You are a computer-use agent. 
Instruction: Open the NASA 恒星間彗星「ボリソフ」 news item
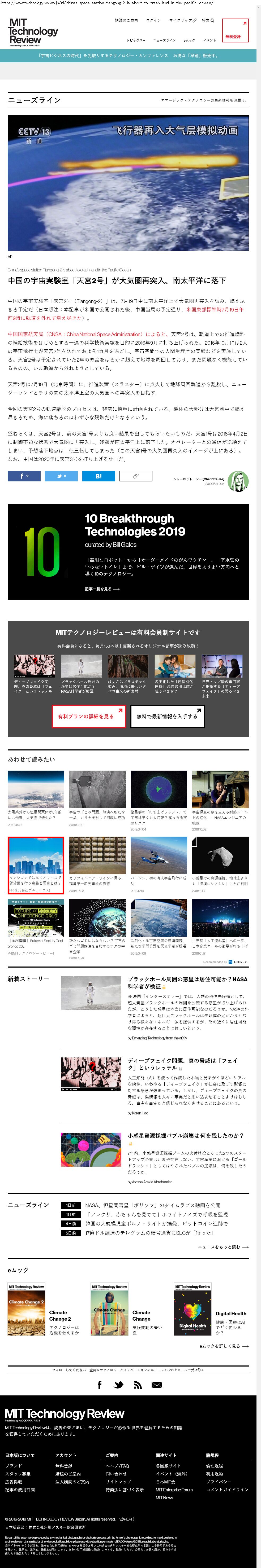[152, 1205]
